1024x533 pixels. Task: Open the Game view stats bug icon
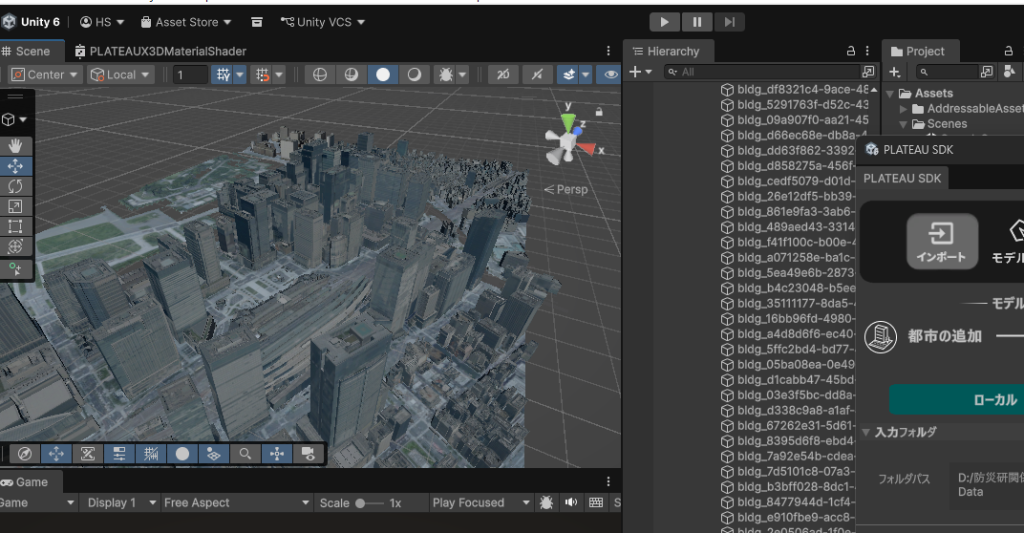pos(547,503)
